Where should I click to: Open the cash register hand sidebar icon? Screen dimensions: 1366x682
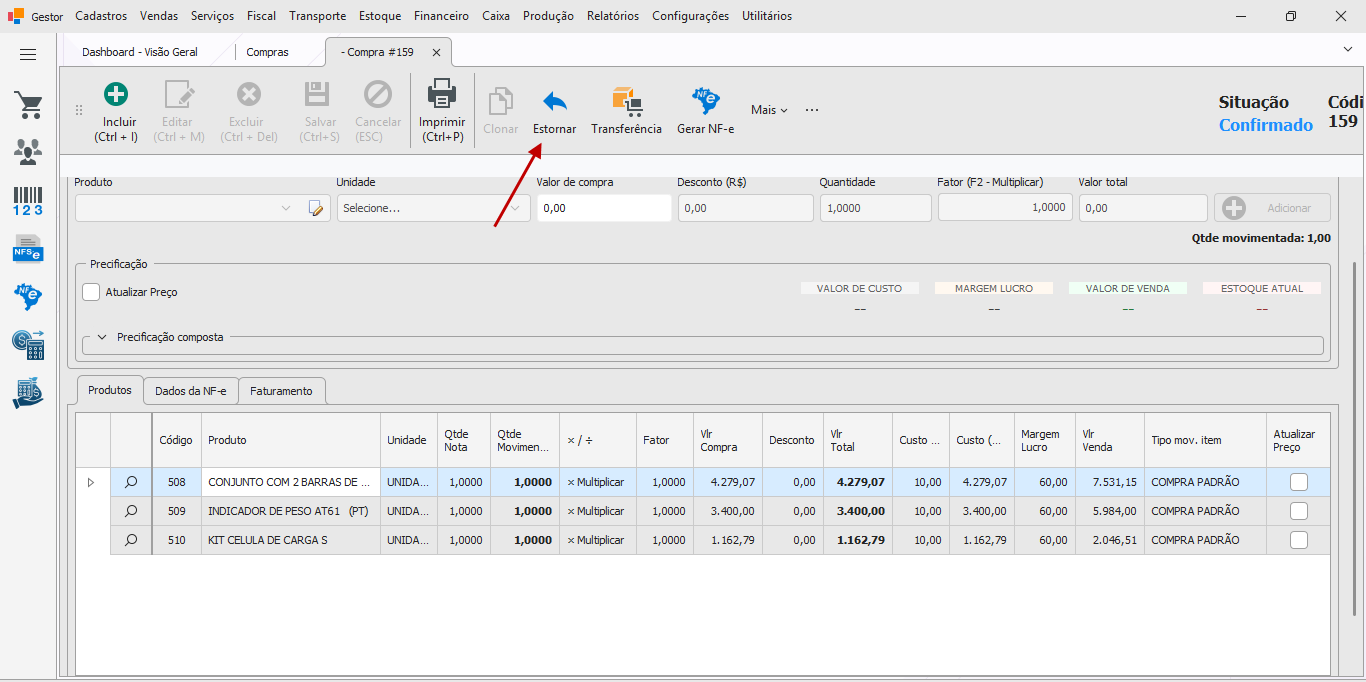coord(28,393)
